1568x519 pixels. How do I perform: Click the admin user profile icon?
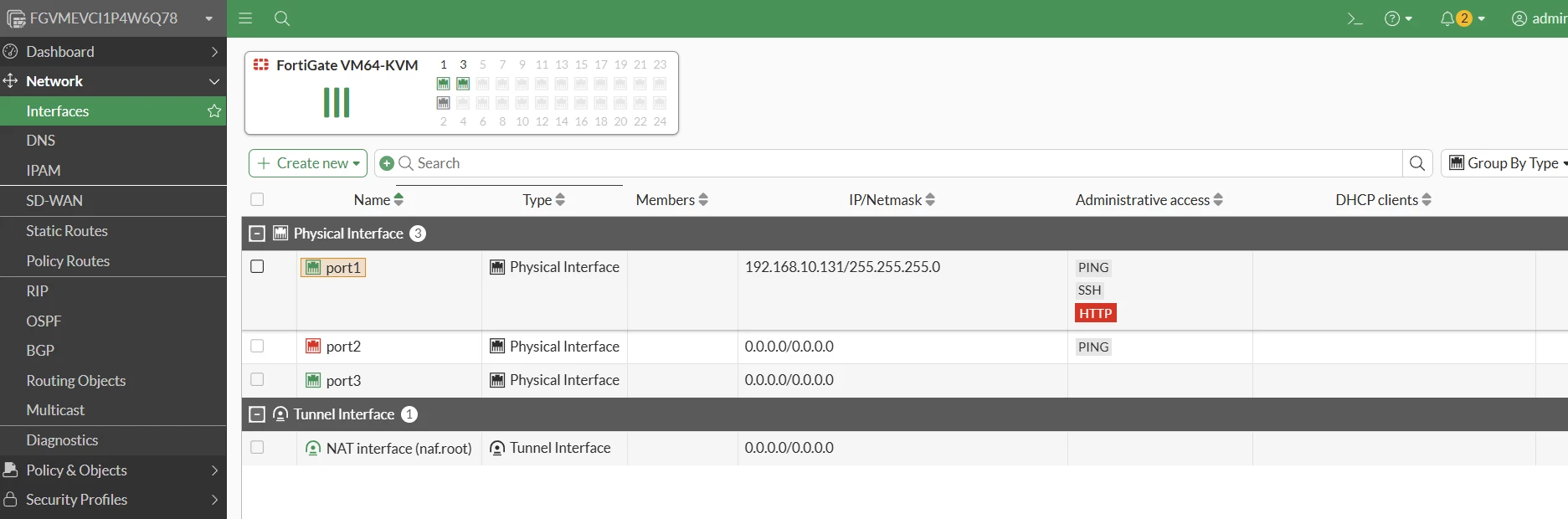coord(1519,18)
